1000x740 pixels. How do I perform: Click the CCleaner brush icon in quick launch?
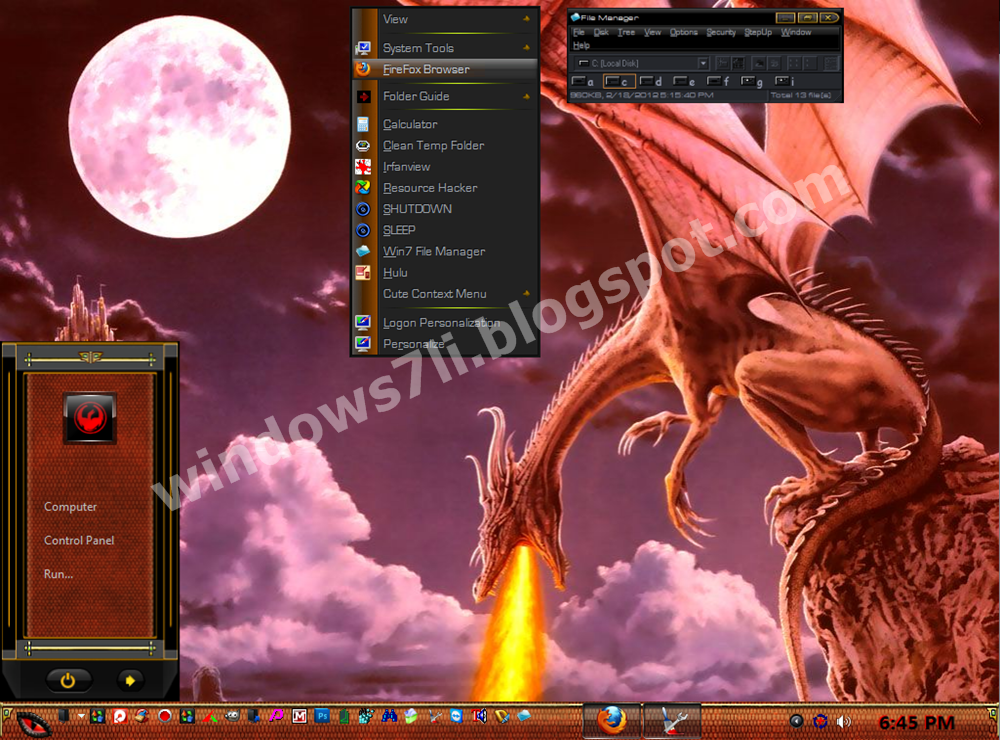(x=141, y=716)
